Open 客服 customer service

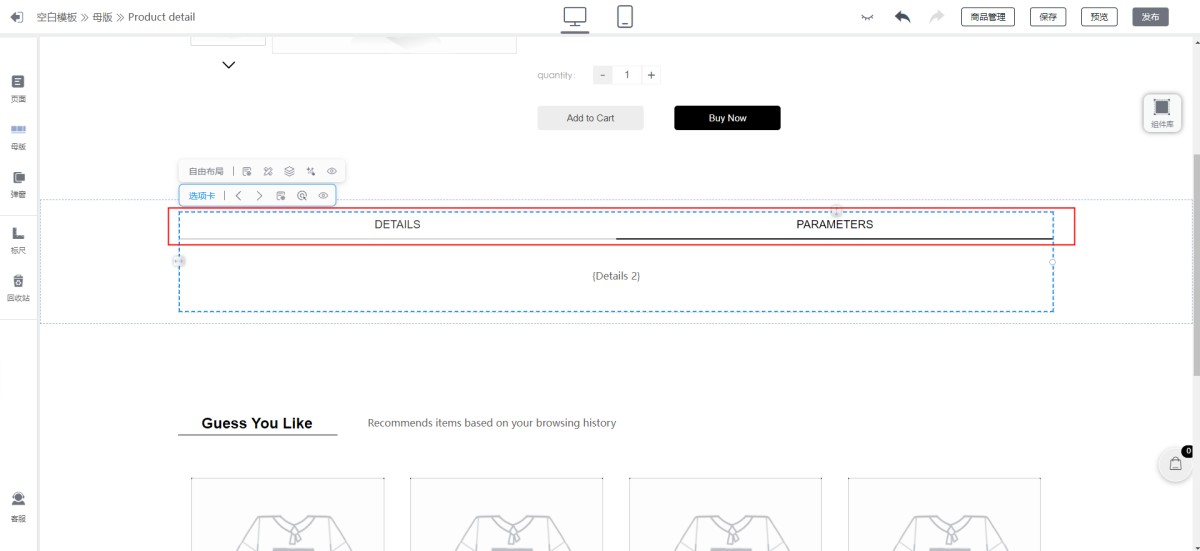click(x=18, y=506)
